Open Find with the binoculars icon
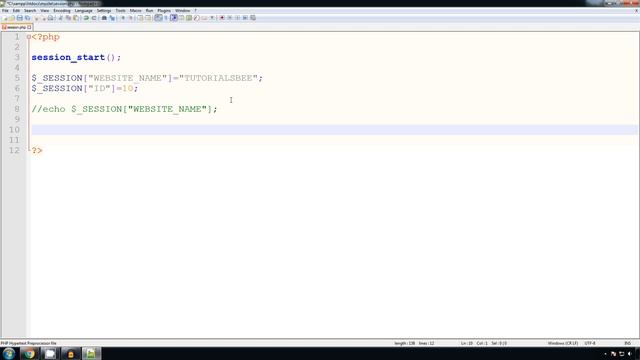The height and width of the screenshot is (360, 640). tap(104, 18)
